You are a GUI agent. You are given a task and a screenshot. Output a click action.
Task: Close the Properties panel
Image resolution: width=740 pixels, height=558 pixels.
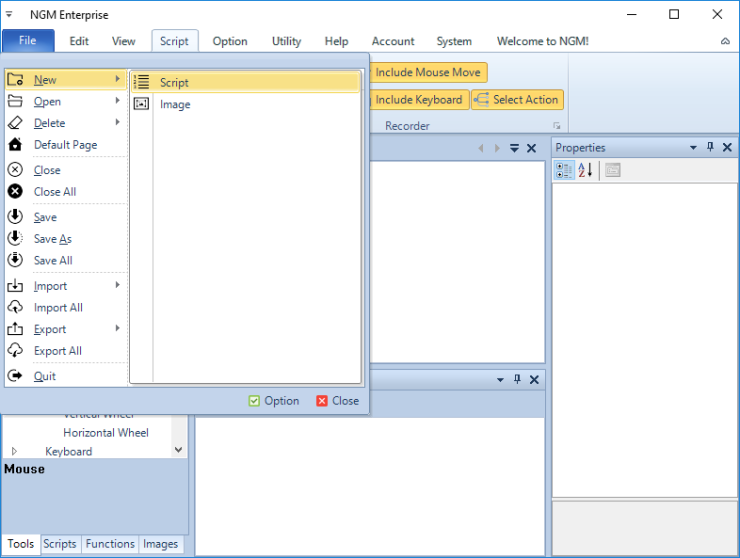pyautogui.click(x=727, y=147)
